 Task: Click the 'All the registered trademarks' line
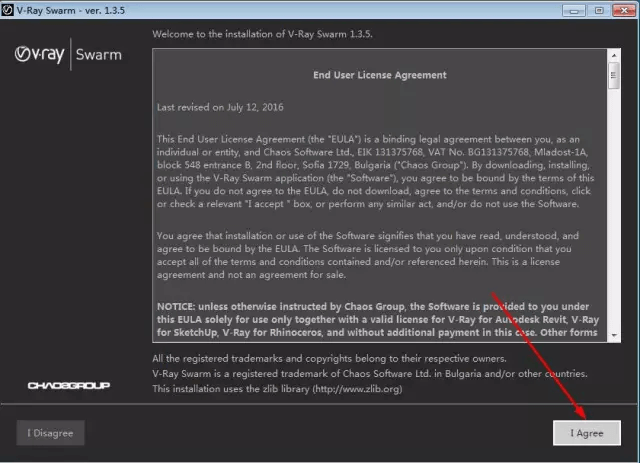[329, 358]
